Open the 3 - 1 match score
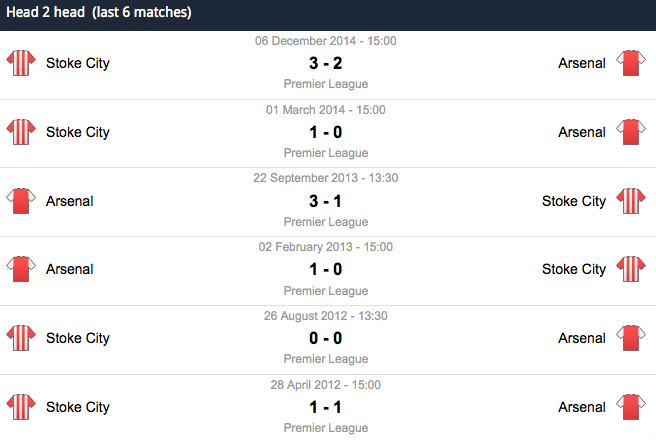The width and height of the screenshot is (656, 440). tap(325, 201)
